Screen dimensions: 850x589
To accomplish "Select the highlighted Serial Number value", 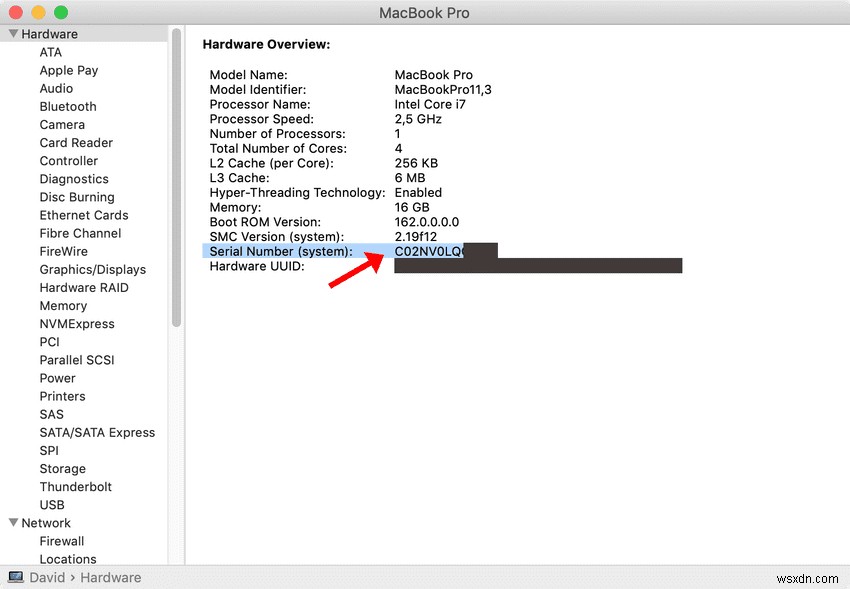I will coord(424,251).
